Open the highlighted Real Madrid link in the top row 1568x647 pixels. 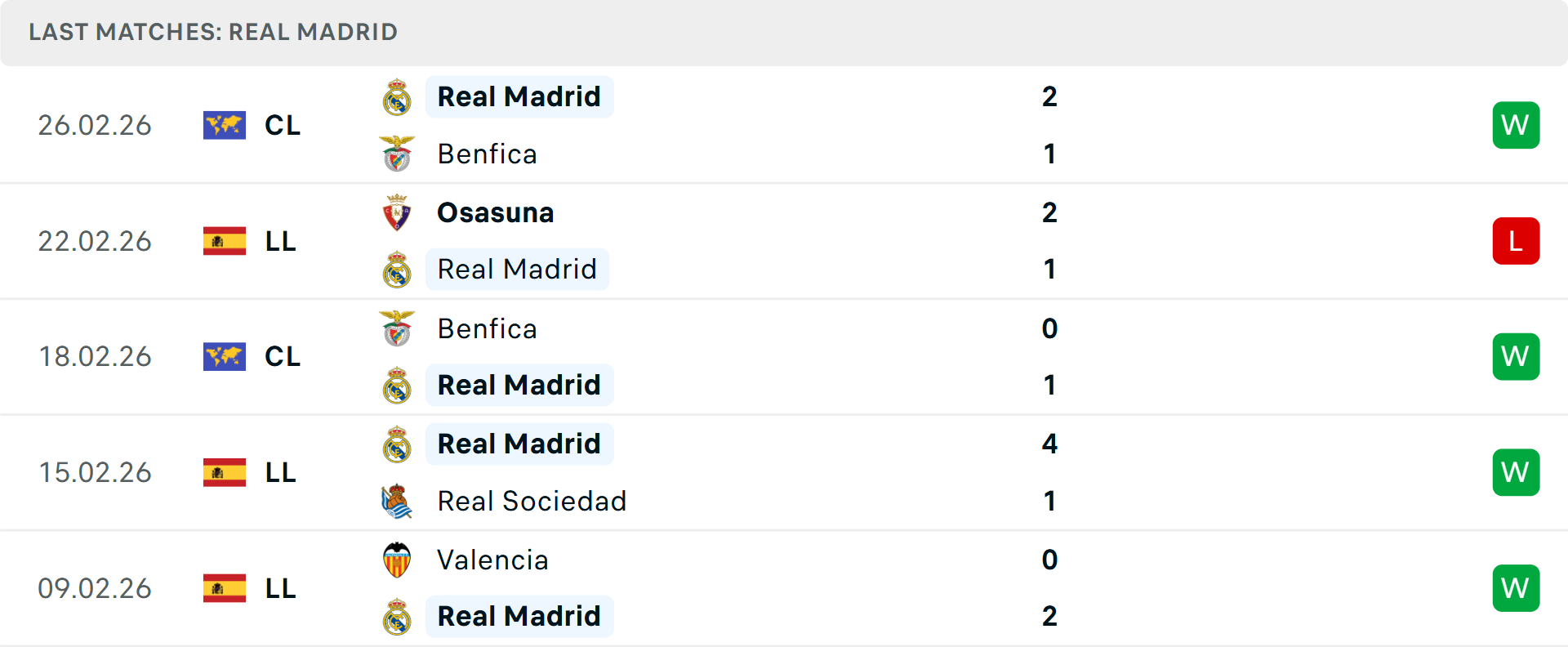pos(519,96)
